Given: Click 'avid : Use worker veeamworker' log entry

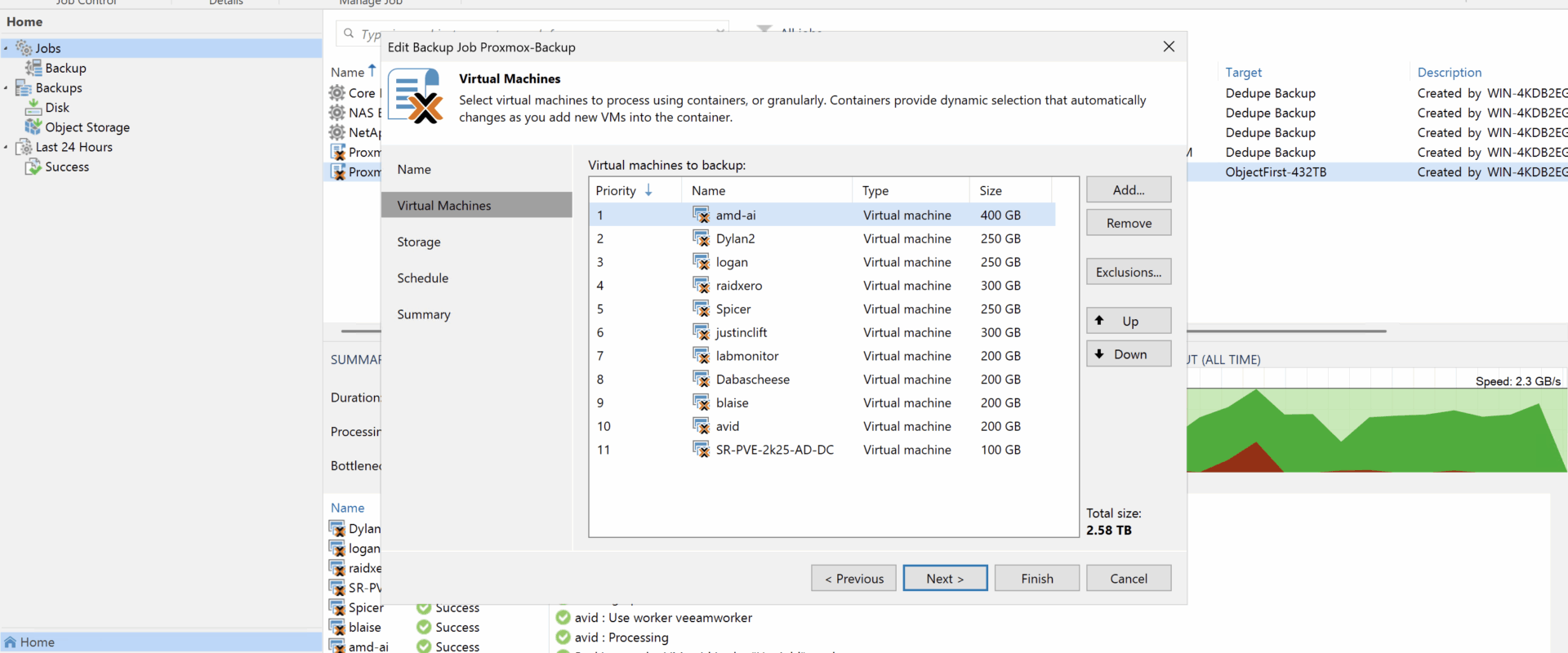Looking at the screenshot, I should (x=663, y=618).
